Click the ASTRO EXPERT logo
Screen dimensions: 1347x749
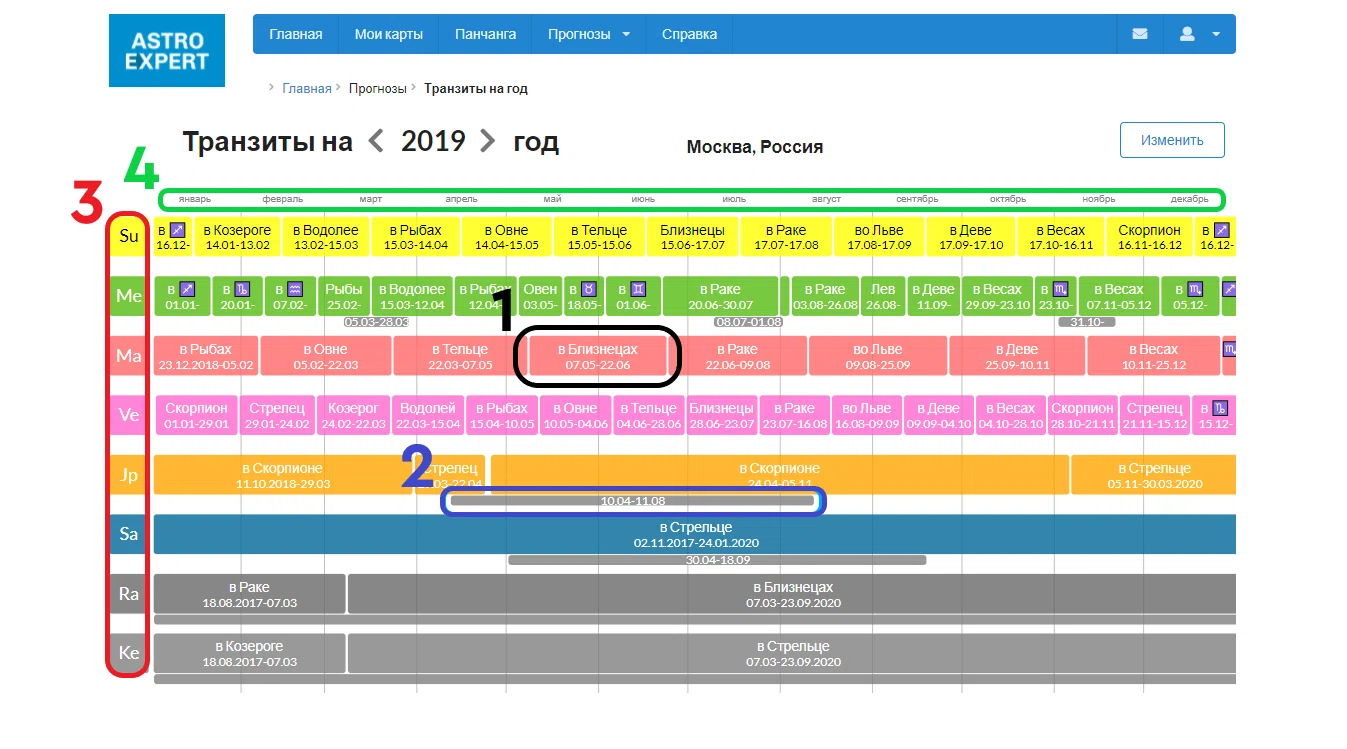point(167,50)
